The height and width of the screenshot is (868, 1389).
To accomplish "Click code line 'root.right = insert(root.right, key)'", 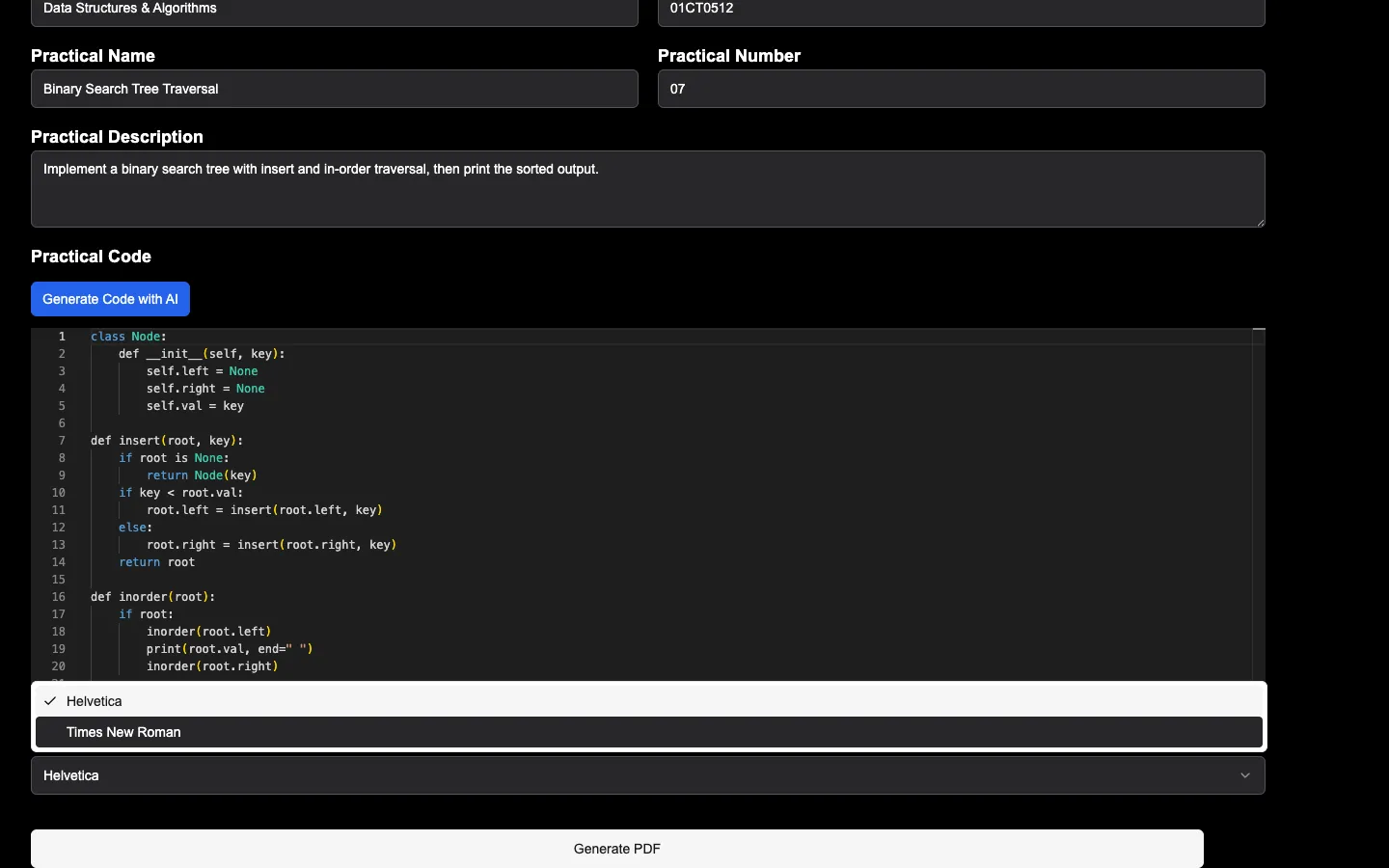I will (272, 545).
